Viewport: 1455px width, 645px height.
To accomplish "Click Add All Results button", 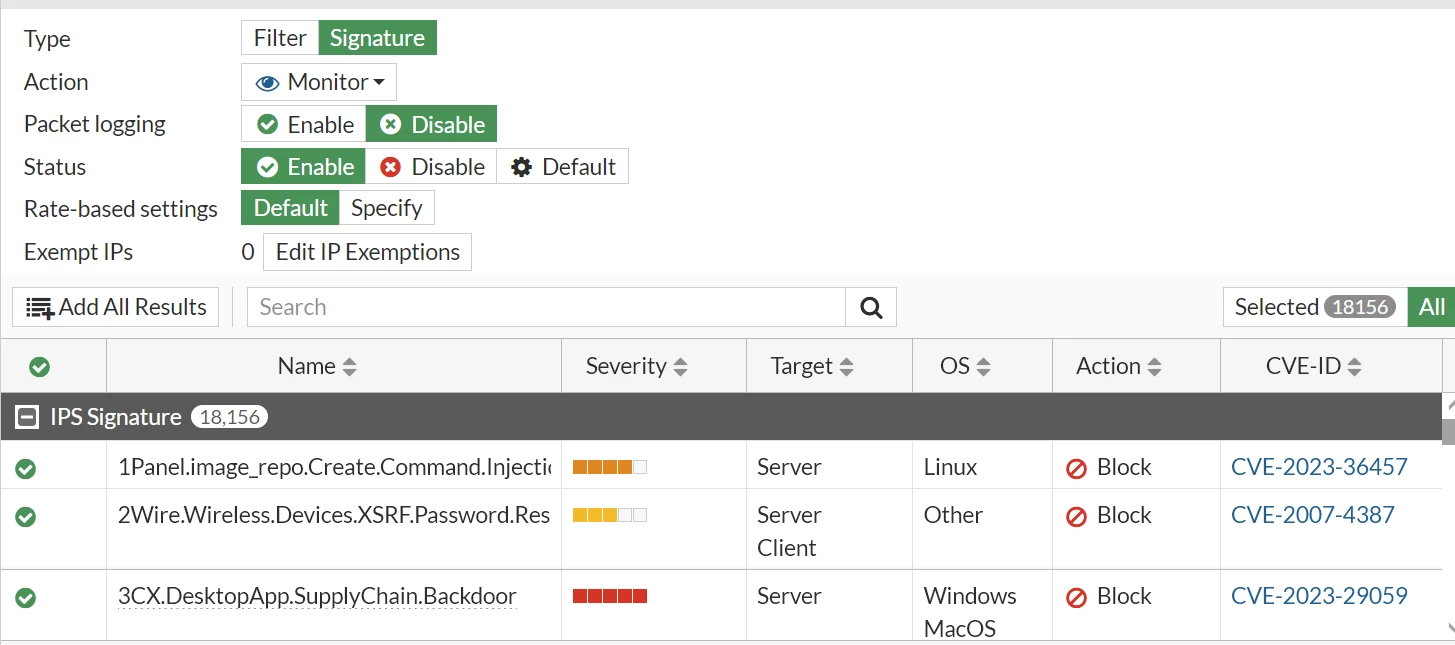I will (x=116, y=307).
